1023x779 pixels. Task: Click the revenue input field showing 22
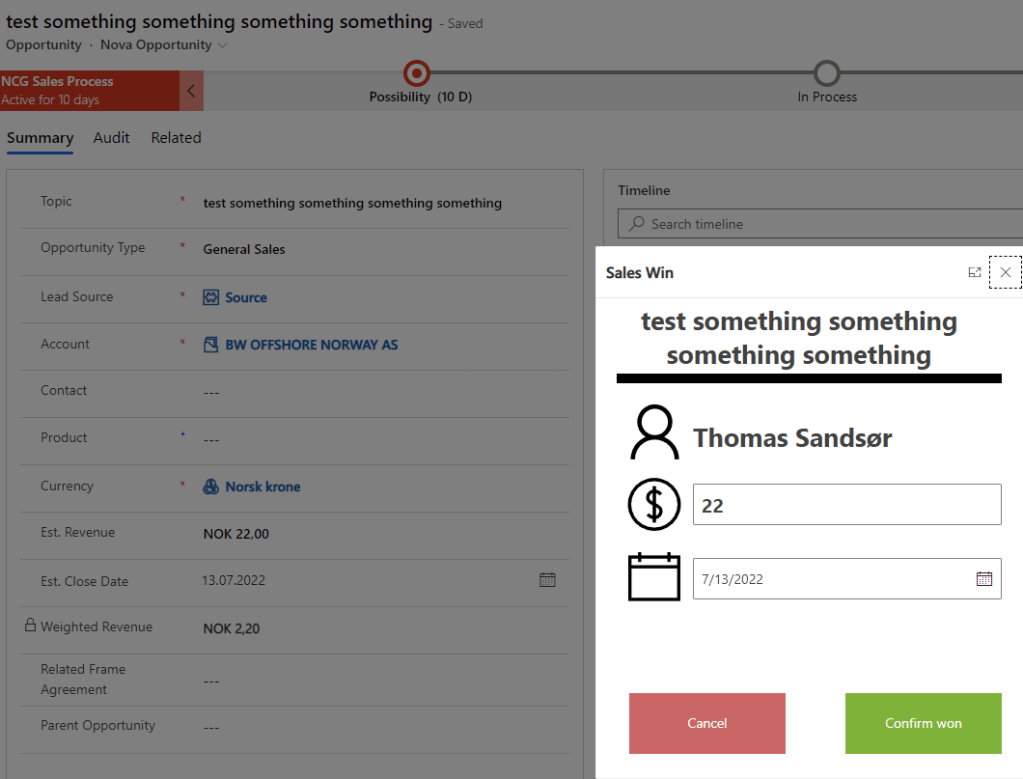pyautogui.click(x=846, y=505)
